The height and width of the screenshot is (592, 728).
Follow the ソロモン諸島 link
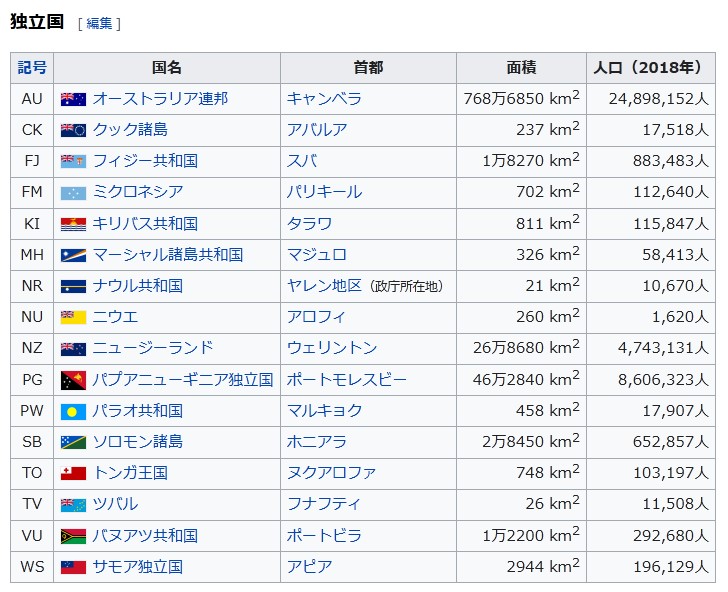coord(137,442)
